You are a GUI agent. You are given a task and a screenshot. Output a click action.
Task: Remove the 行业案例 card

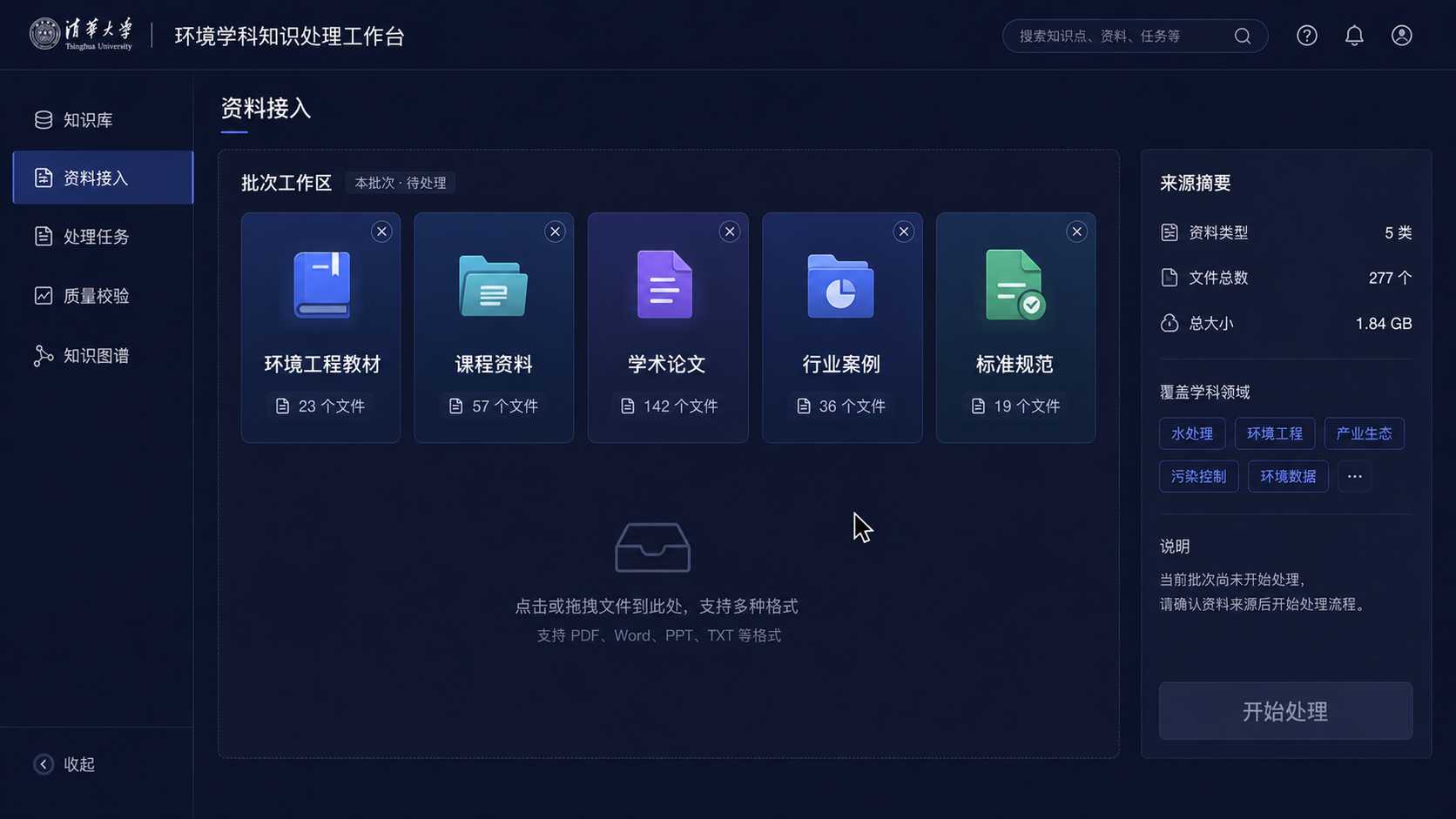[x=904, y=232]
